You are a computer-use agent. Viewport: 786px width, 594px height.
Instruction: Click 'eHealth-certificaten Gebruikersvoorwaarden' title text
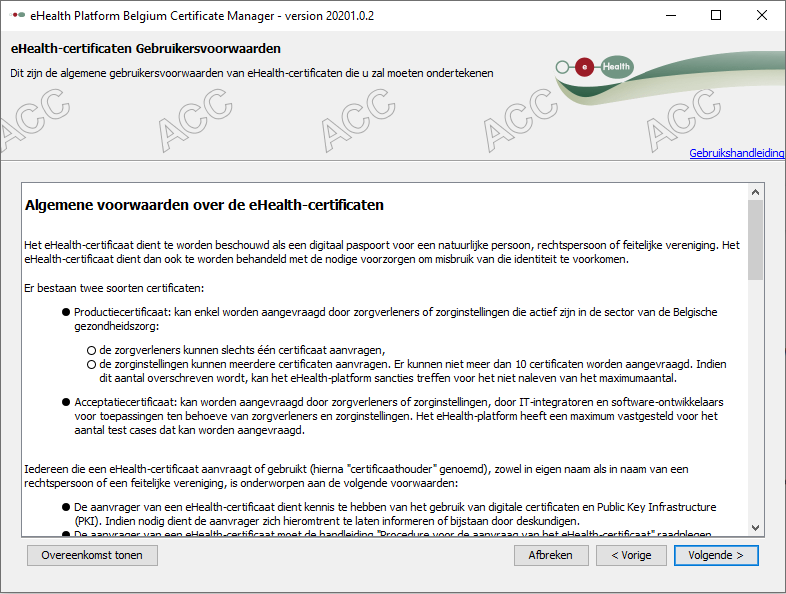coord(145,49)
